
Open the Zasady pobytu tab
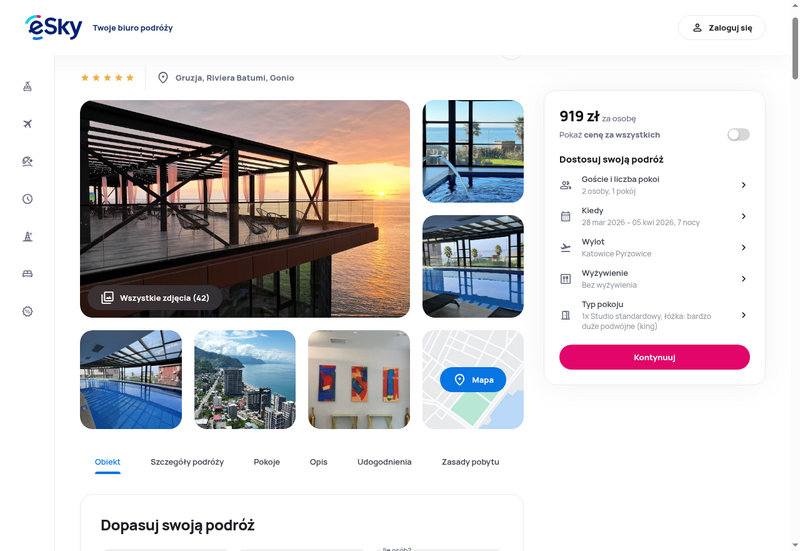[x=470, y=462]
